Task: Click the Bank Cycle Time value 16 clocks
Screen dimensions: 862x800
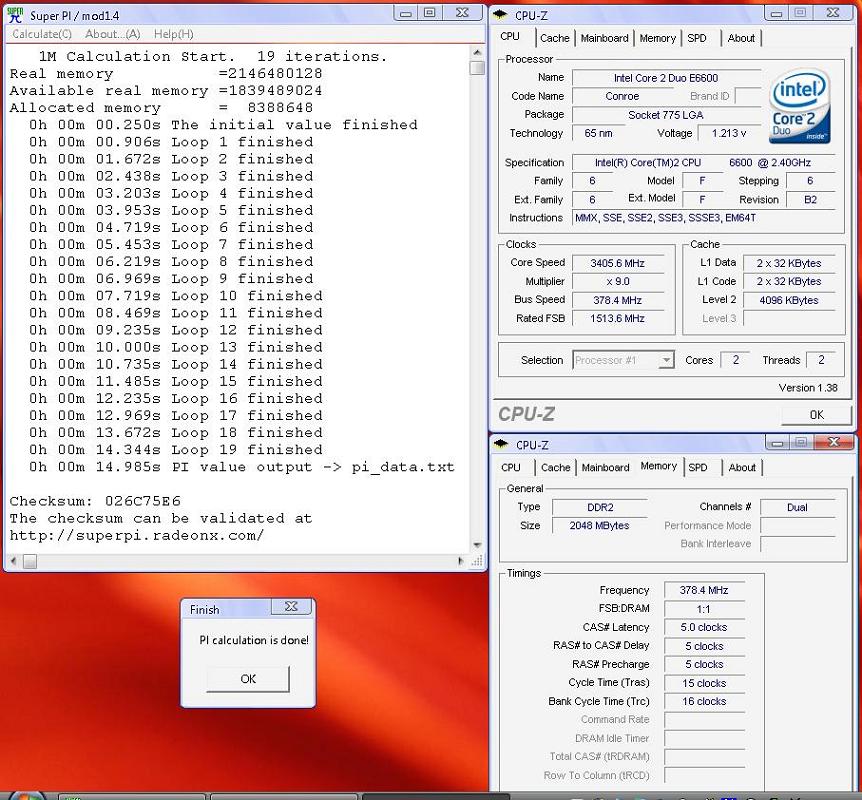Action: pos(704,702)
